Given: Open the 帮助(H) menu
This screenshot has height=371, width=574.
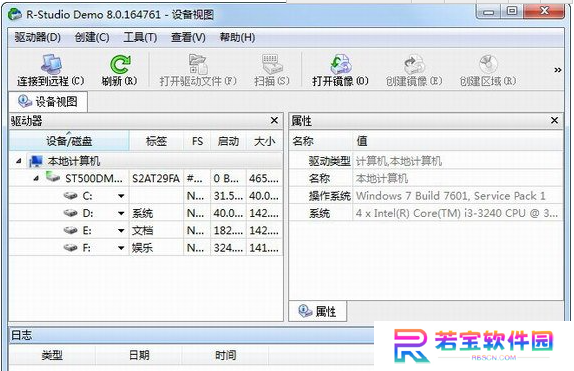Looking at the screenshot, I should [237, 37].
